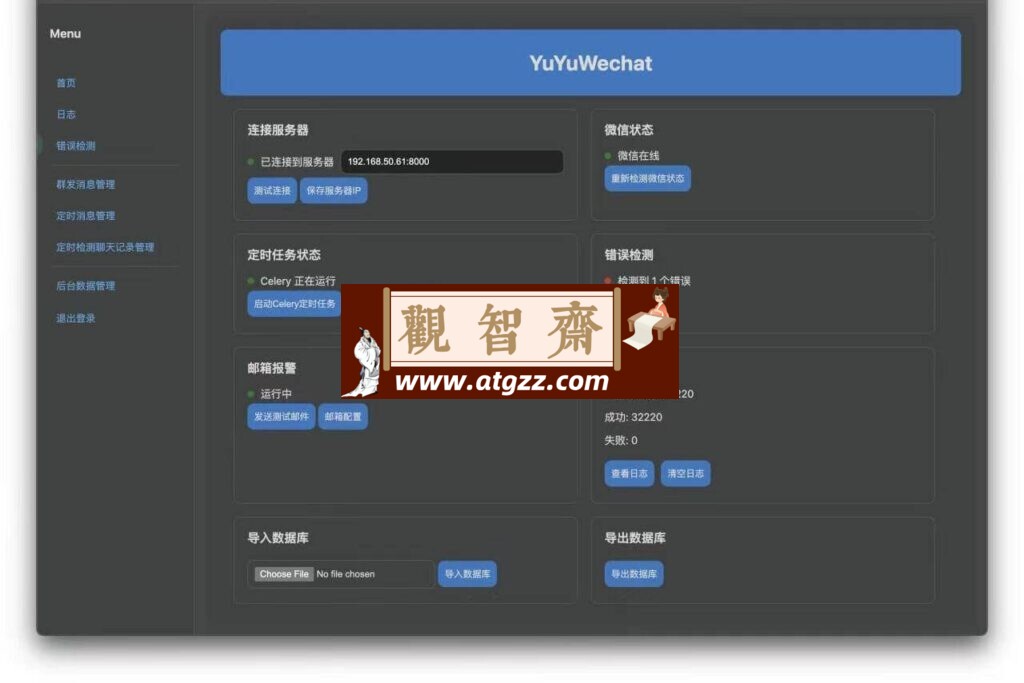Click the Choose File button
1024x683 pixels.
[283, 574]
